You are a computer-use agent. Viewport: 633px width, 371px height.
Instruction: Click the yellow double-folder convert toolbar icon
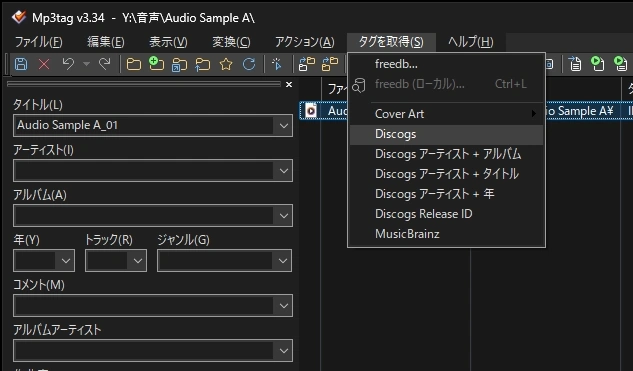coord(330,64)
